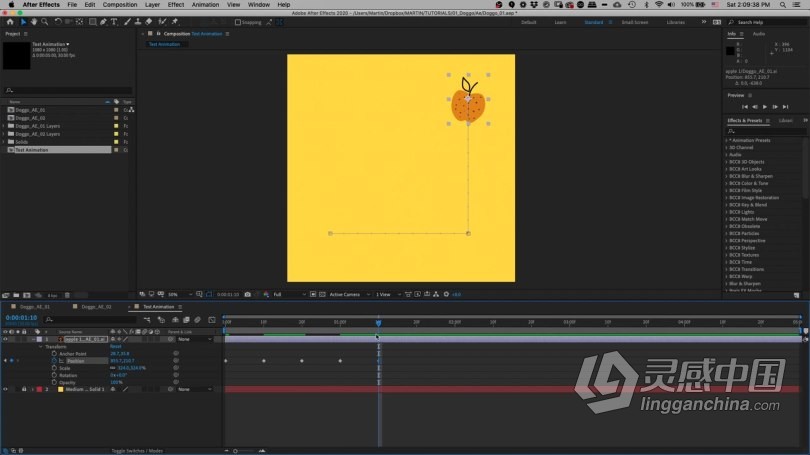Select the Small Screen workspace
Screen dimensions: 810x455
(635, 22)
